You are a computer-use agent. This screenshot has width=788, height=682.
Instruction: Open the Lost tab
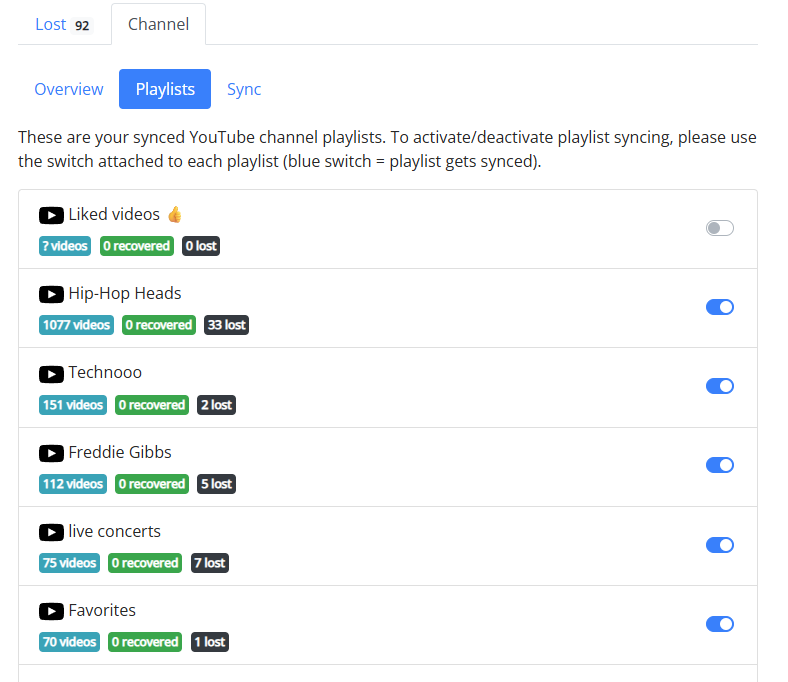pos(63,24)
